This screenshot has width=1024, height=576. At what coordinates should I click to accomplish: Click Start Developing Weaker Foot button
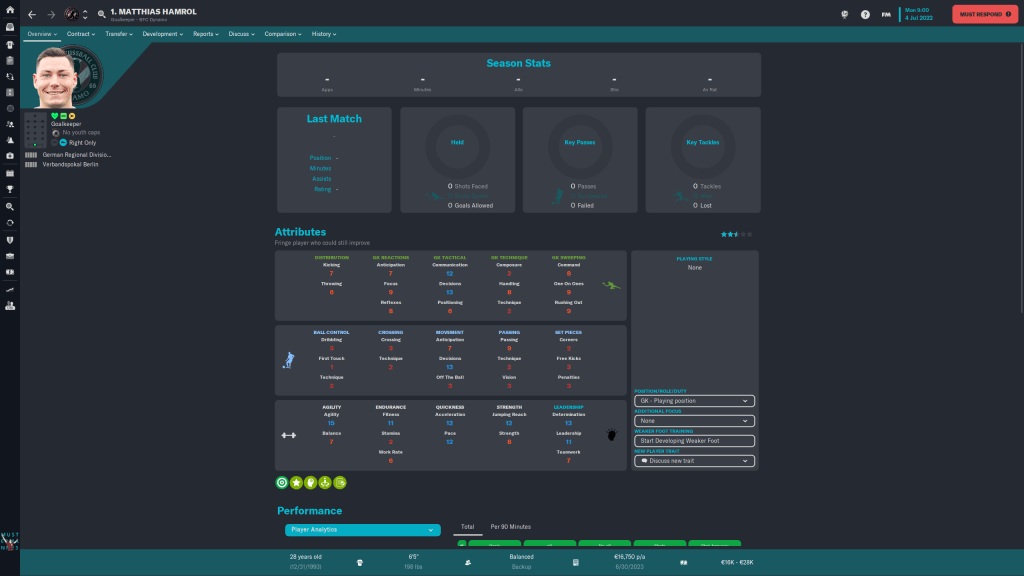(694, 441)
